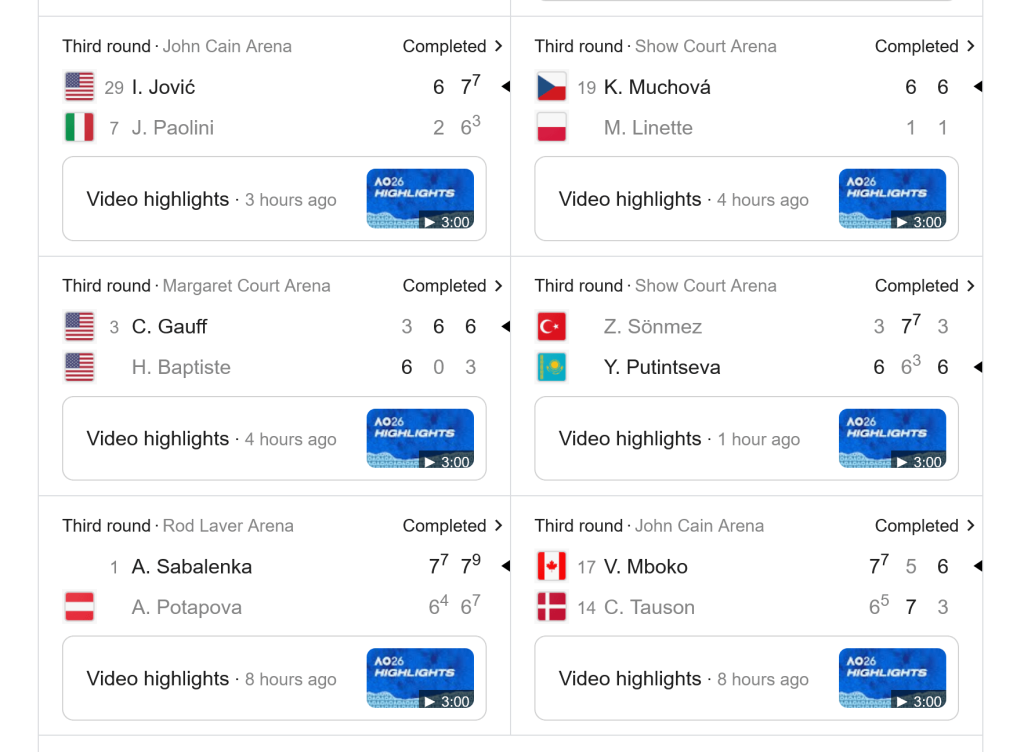1024x752 pixels.
Task: Click the Danish flag beside C. Tauson
Action: pyautogui.click(x=552, y=606)
